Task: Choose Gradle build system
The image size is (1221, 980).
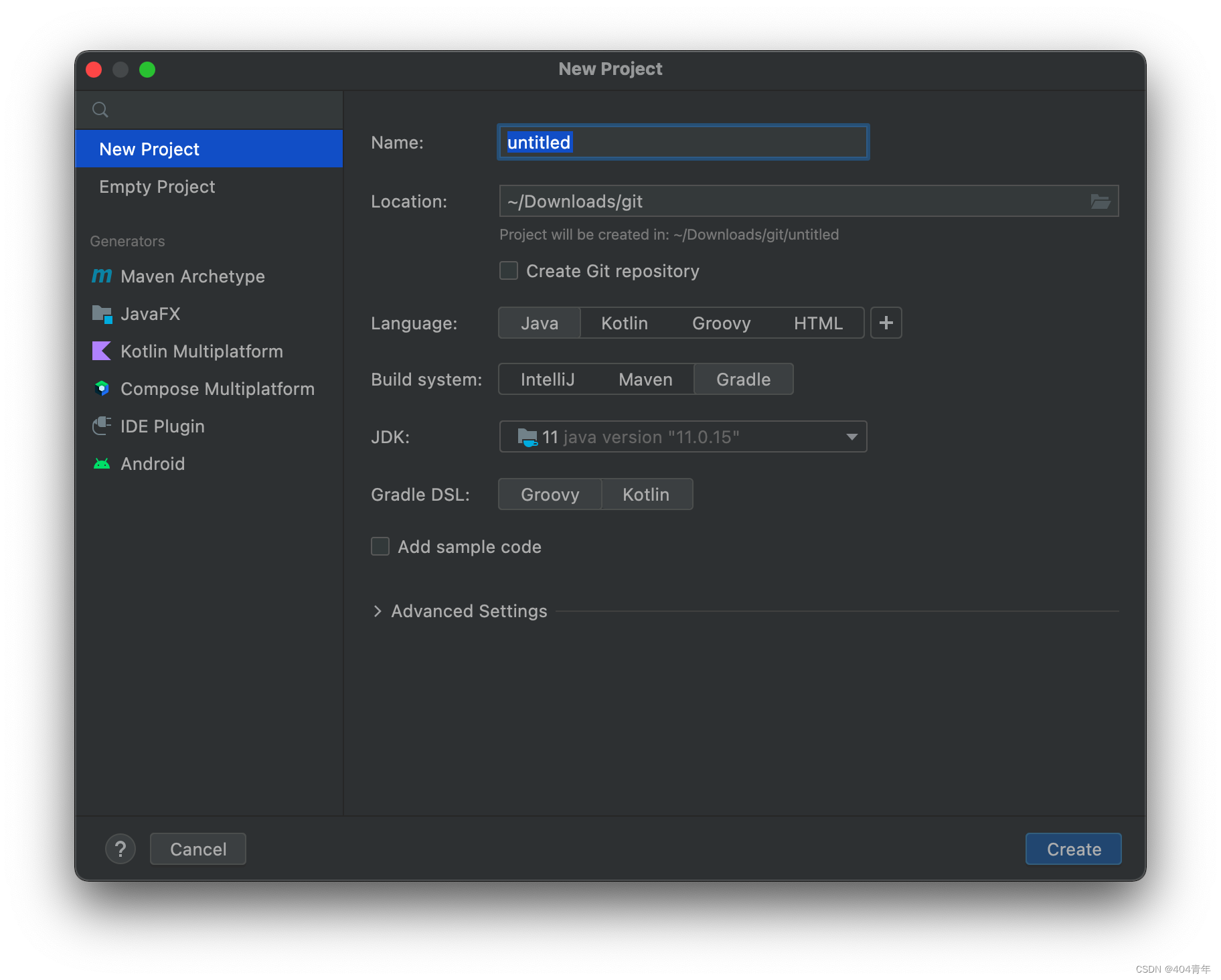Action: pyautogui.click(x=743, y=380)
